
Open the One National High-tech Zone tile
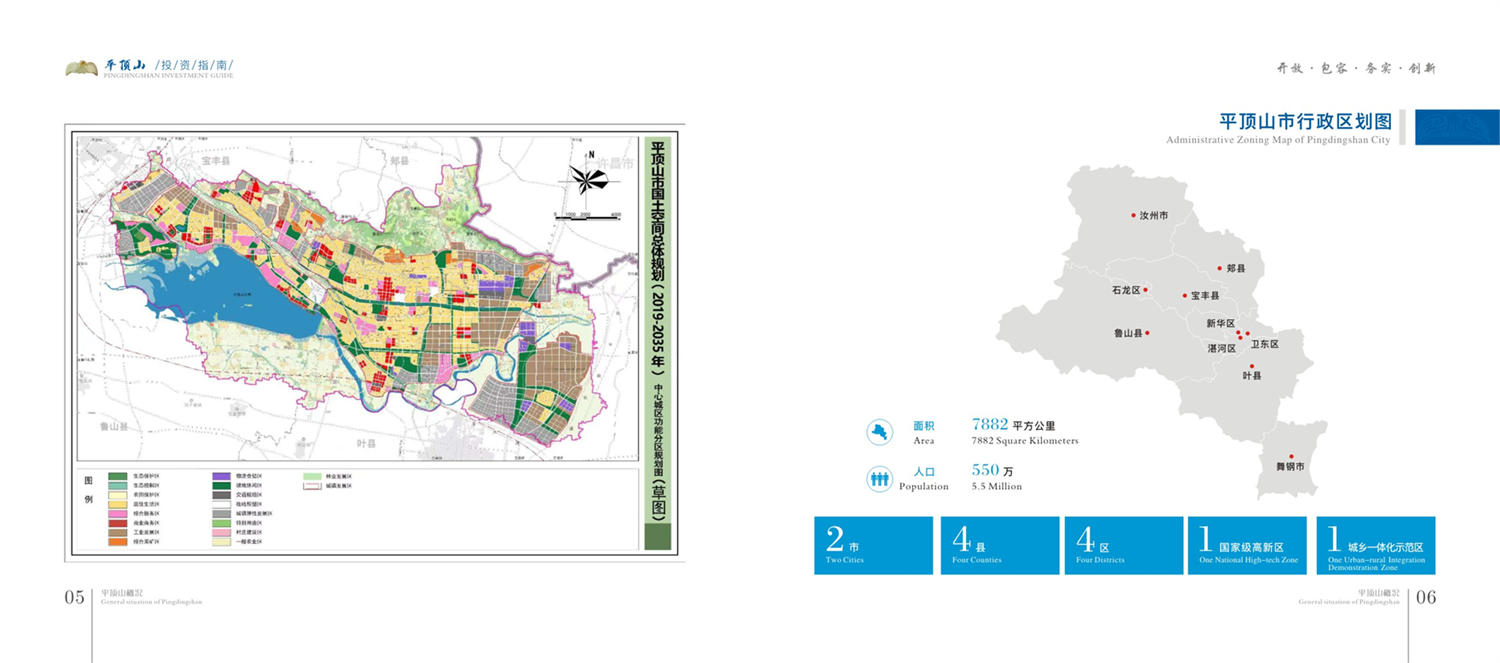pos(1246,545)
